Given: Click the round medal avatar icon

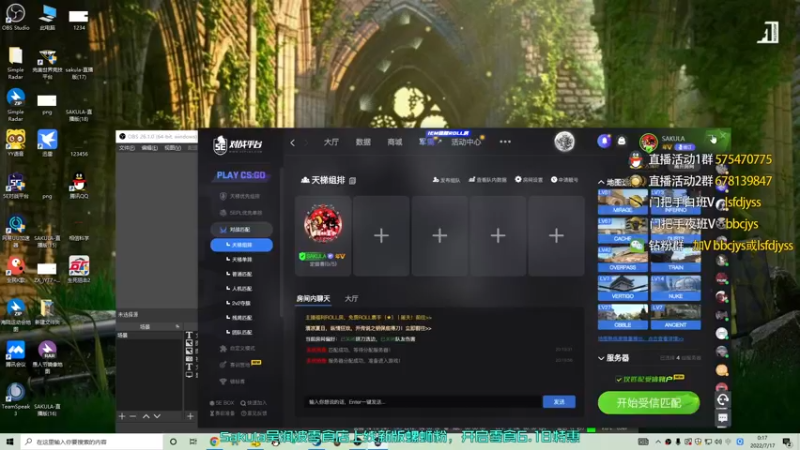Looking at the screenshot, I should pos(564,142).
